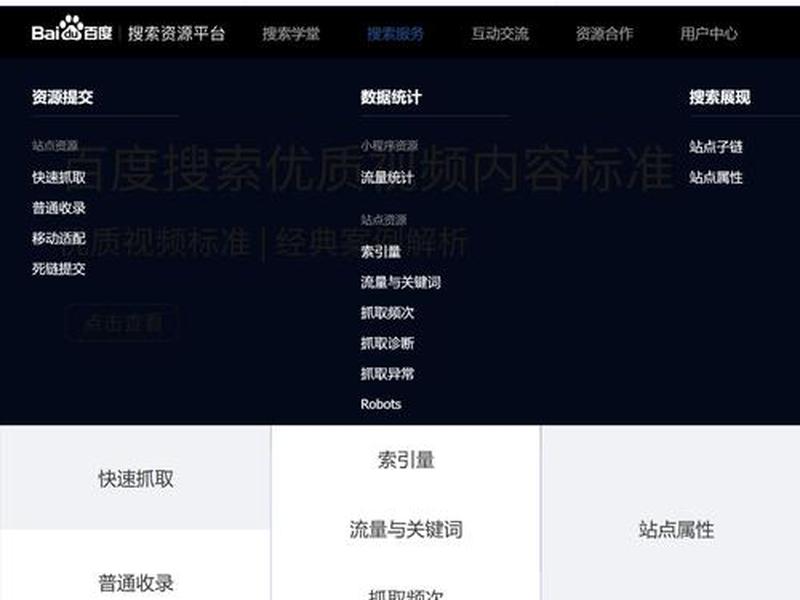Open the 抓取异常 link
The image size is (800, 600).
[x=387, y=374]
